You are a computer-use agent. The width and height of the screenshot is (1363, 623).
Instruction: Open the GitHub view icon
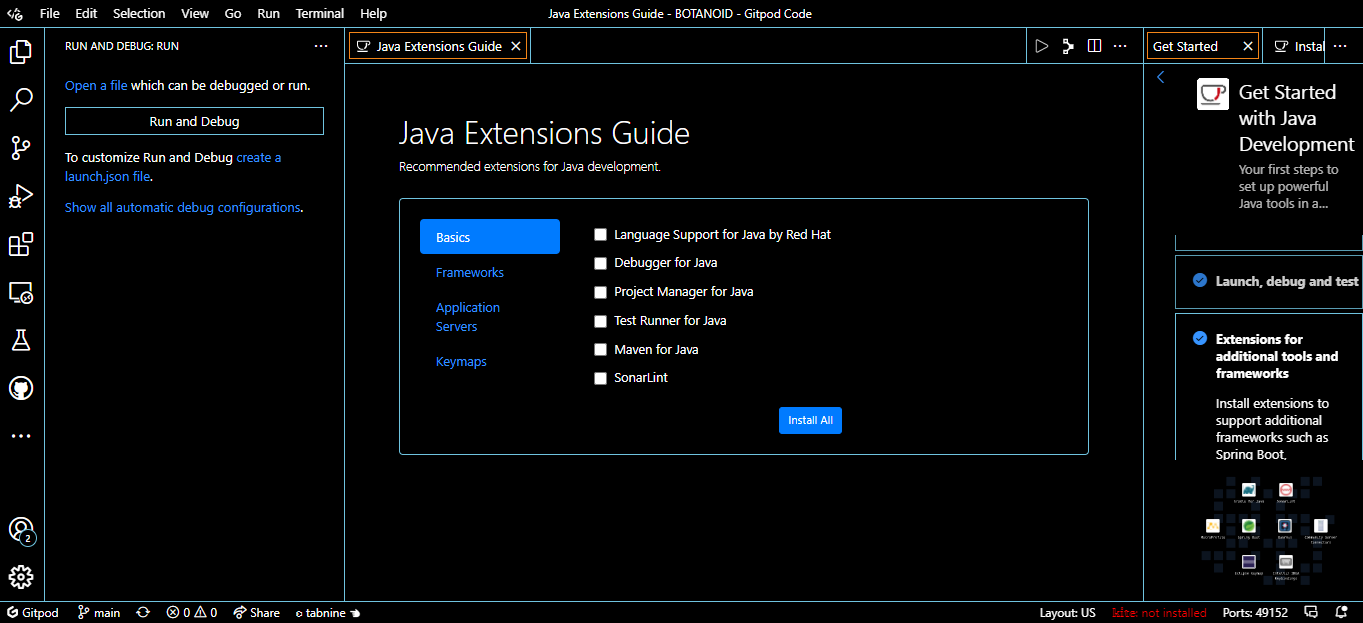click(x=21, y=388)
